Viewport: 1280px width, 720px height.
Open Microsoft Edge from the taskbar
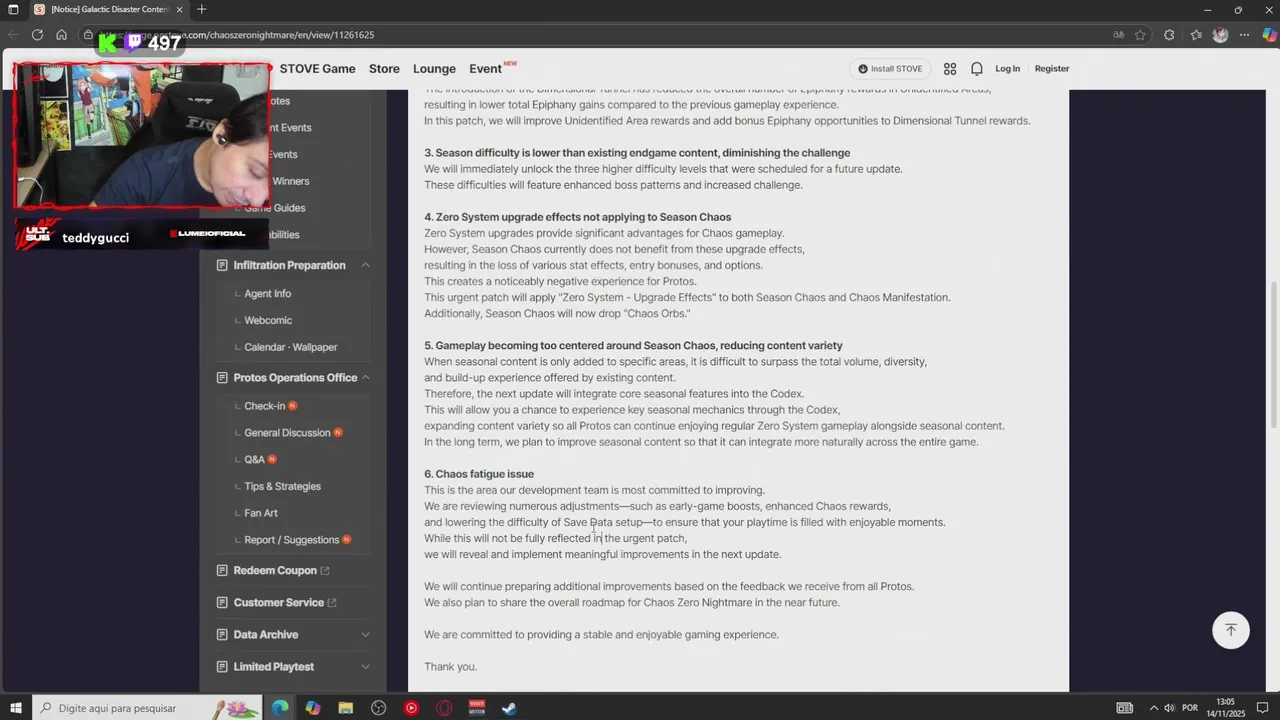click(x=280, y=708)
